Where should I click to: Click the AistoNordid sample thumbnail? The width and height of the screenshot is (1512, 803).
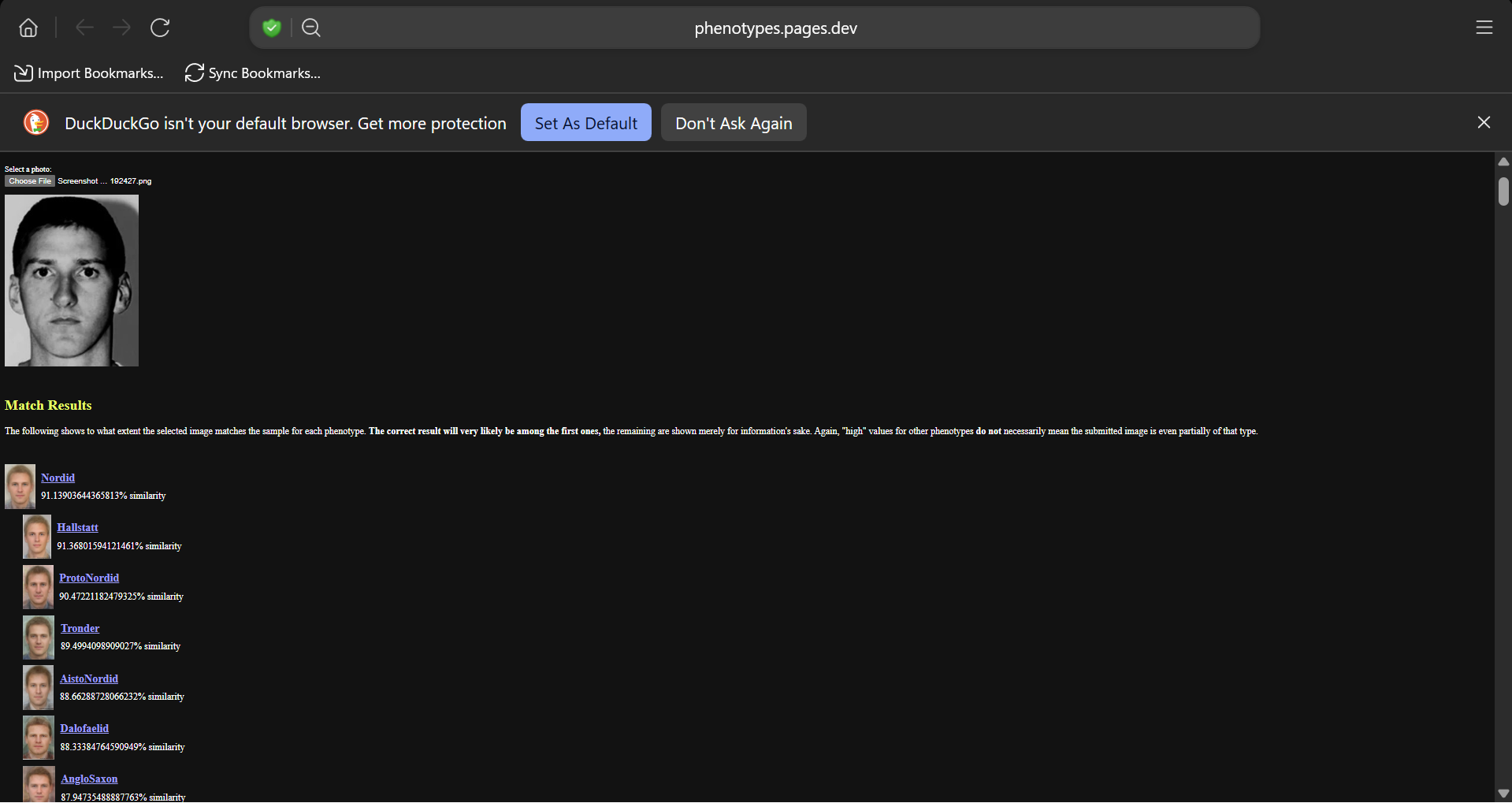[x=38, y=687]
